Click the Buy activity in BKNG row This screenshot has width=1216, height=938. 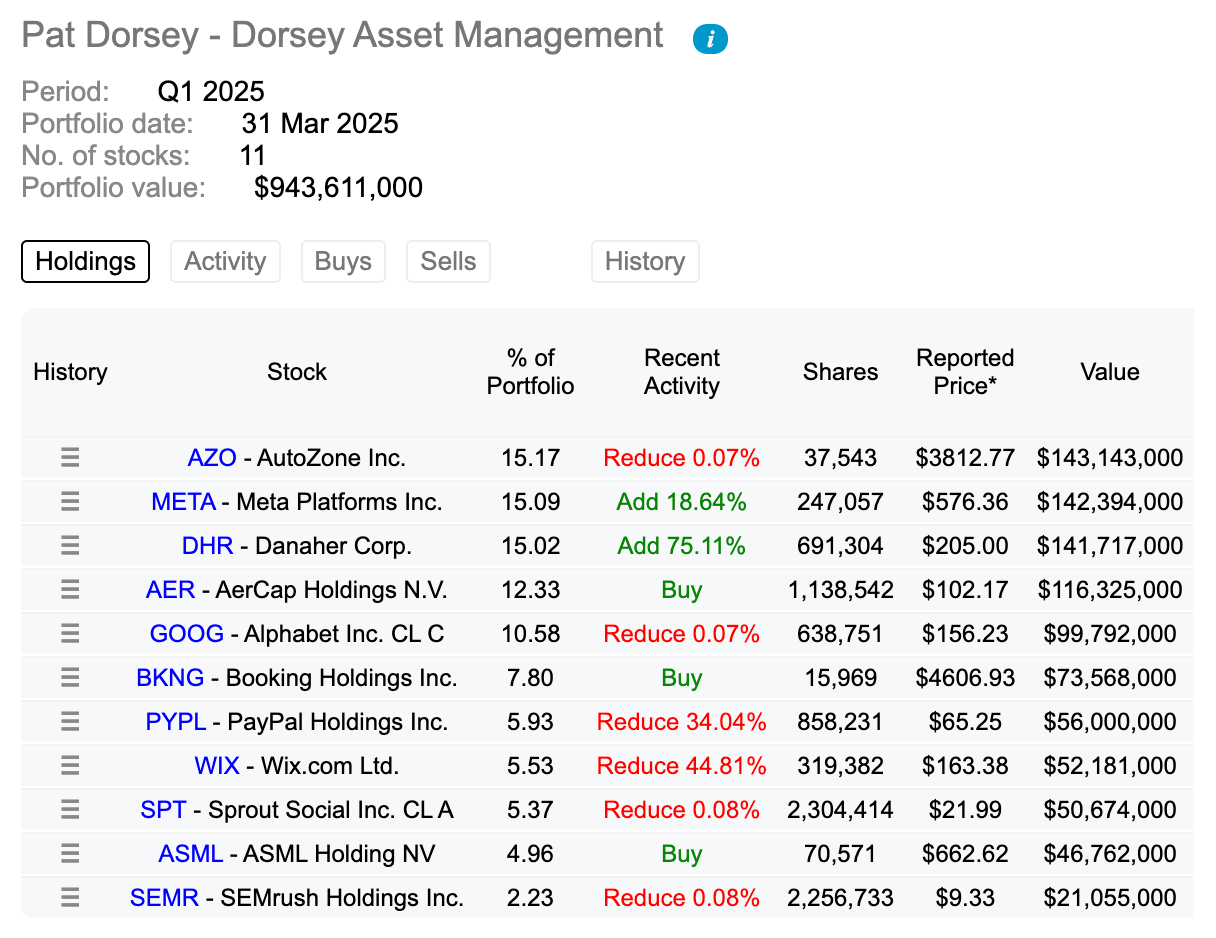pos(682,678)
